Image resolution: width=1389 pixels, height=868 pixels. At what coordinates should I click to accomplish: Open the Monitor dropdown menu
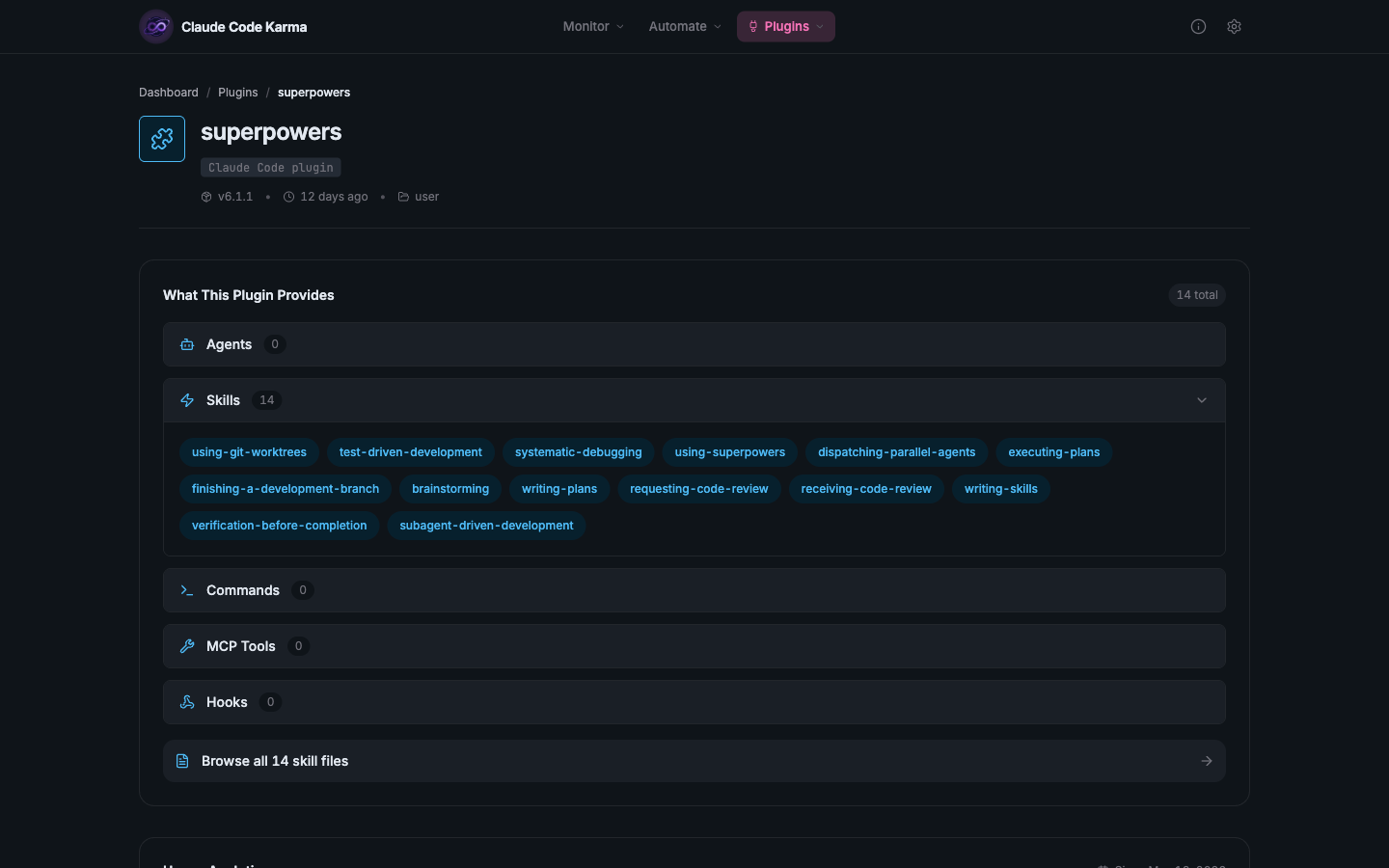(593, 27)
